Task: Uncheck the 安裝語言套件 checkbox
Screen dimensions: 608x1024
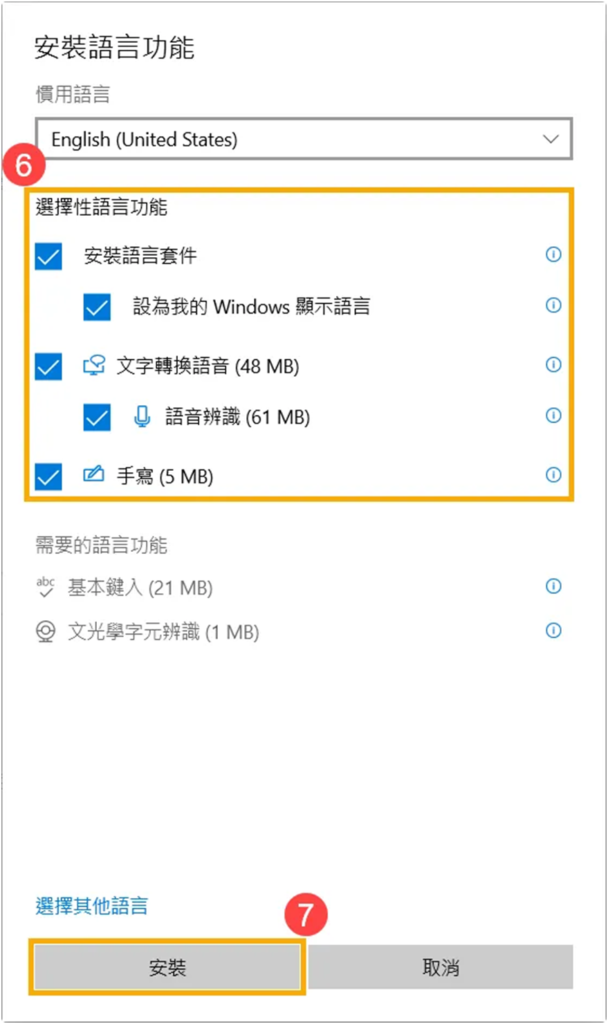Action: (x=48, y=257)
